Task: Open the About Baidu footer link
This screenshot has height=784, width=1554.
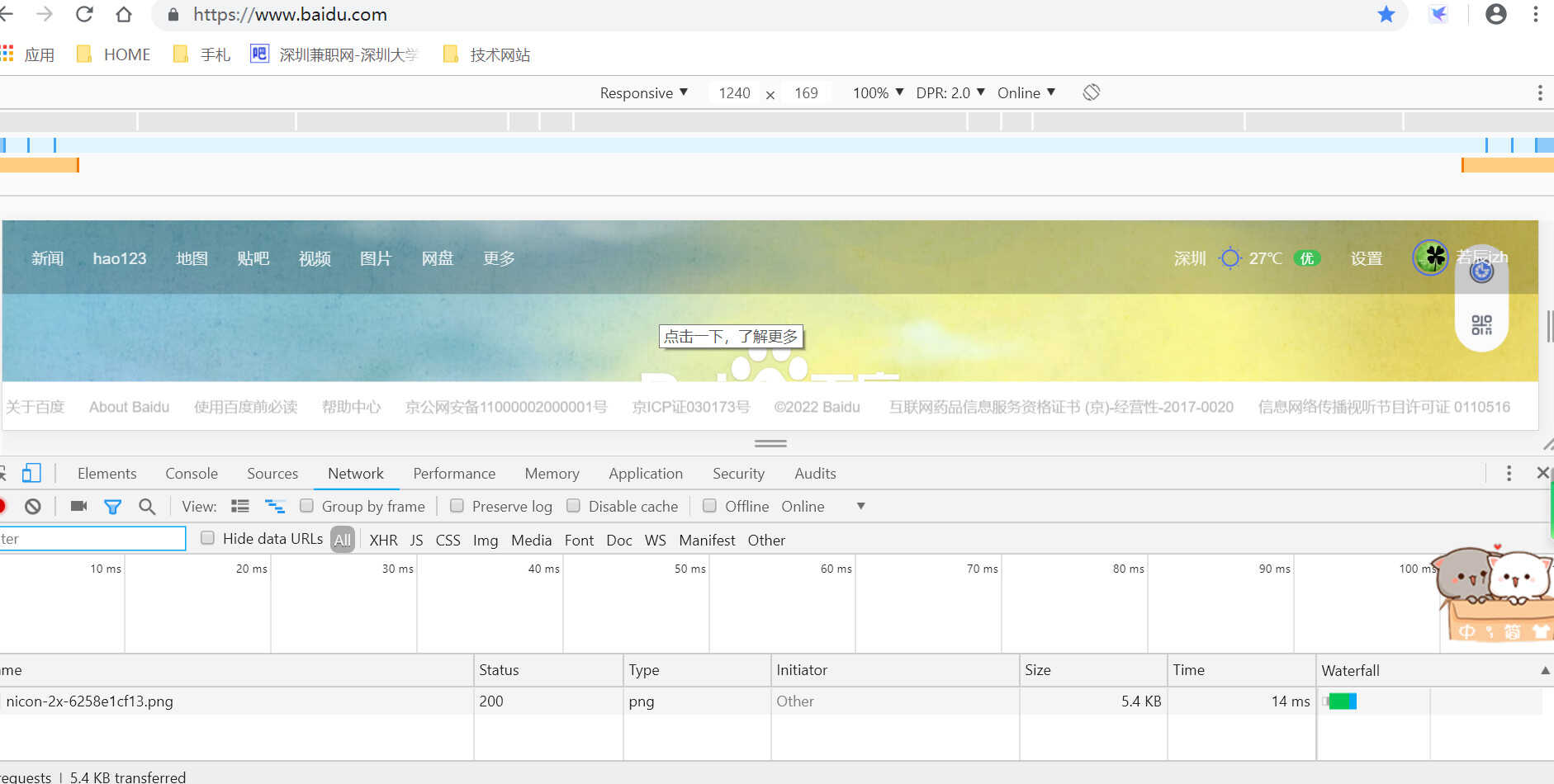Action: (129, 407)
